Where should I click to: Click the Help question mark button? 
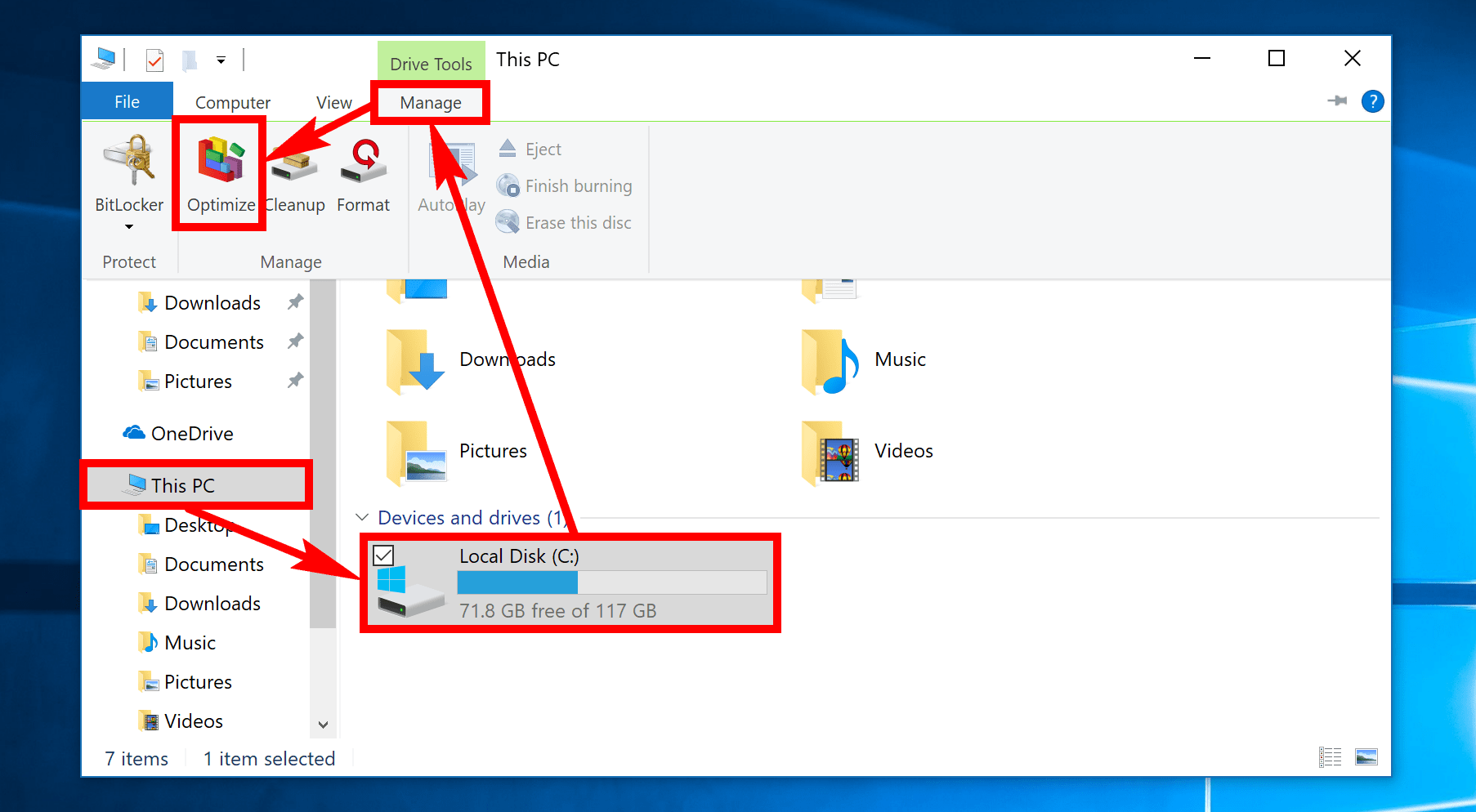[1373, 101]
